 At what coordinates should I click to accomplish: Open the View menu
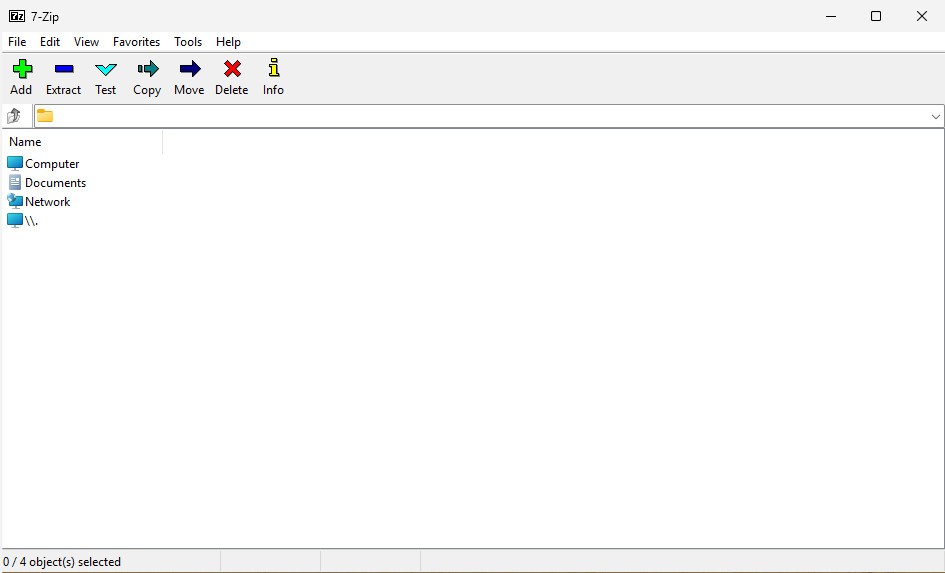[86, 42]
